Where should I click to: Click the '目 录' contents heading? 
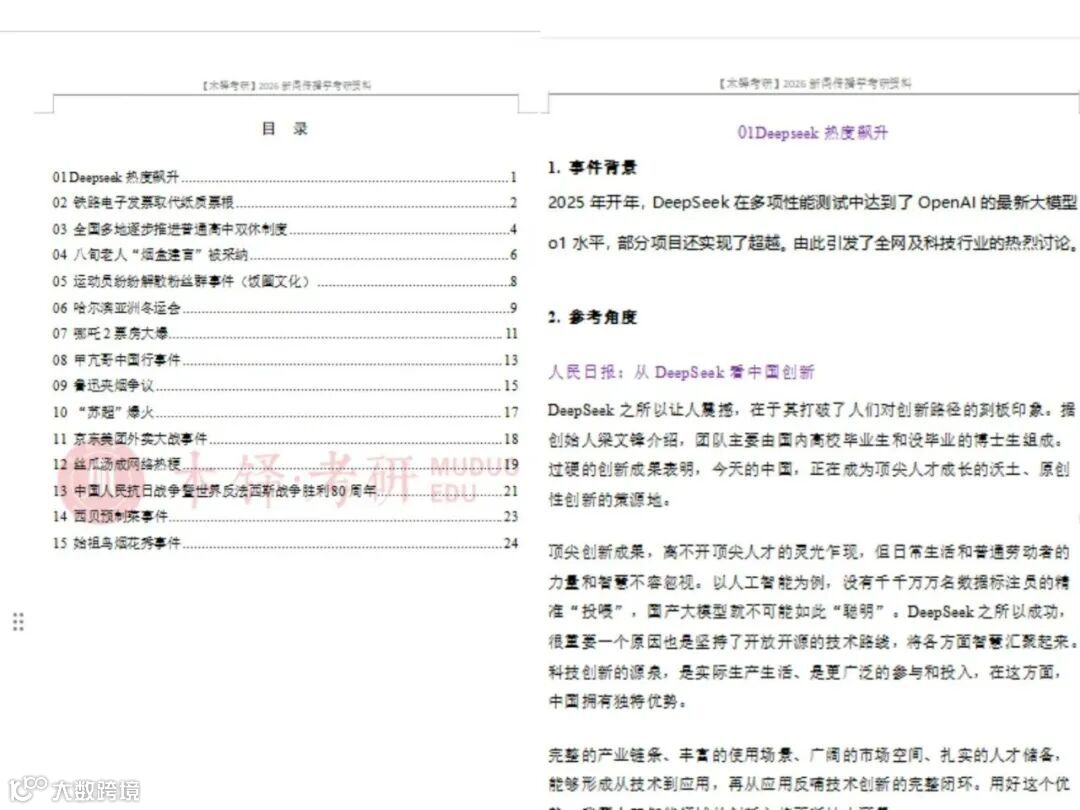pos(284,128)
